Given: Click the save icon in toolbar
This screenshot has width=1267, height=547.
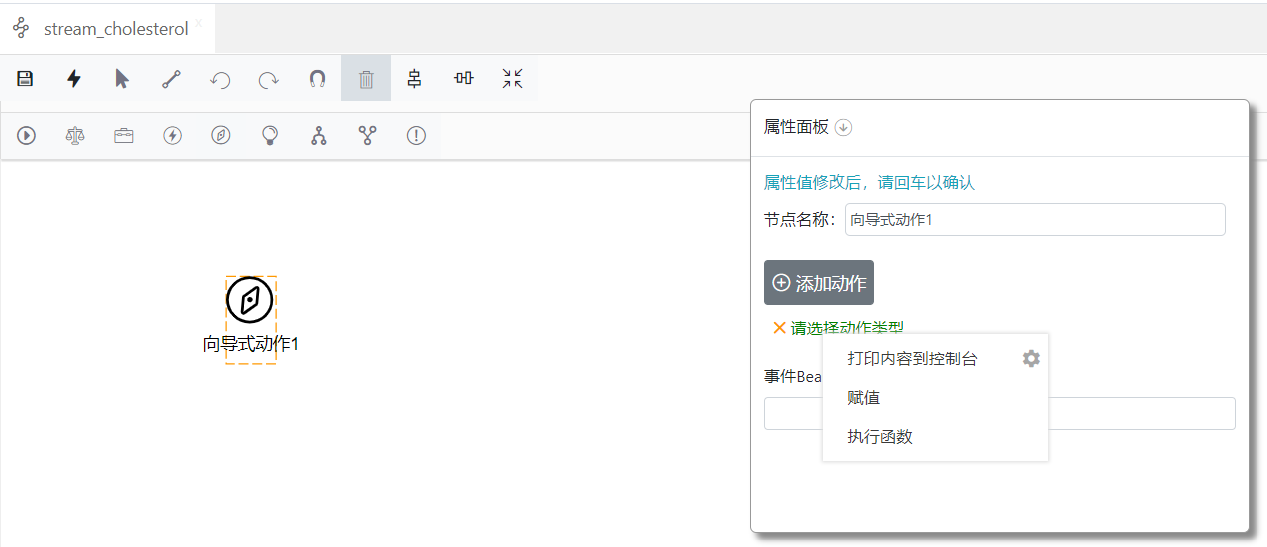Looking at the screenshot, I should coord(26,79).
